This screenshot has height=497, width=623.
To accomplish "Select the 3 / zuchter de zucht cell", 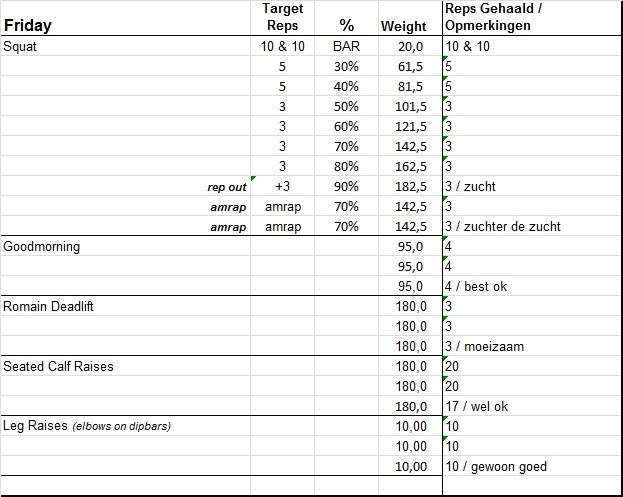I will pyautogui.click(x=503, y=227).
